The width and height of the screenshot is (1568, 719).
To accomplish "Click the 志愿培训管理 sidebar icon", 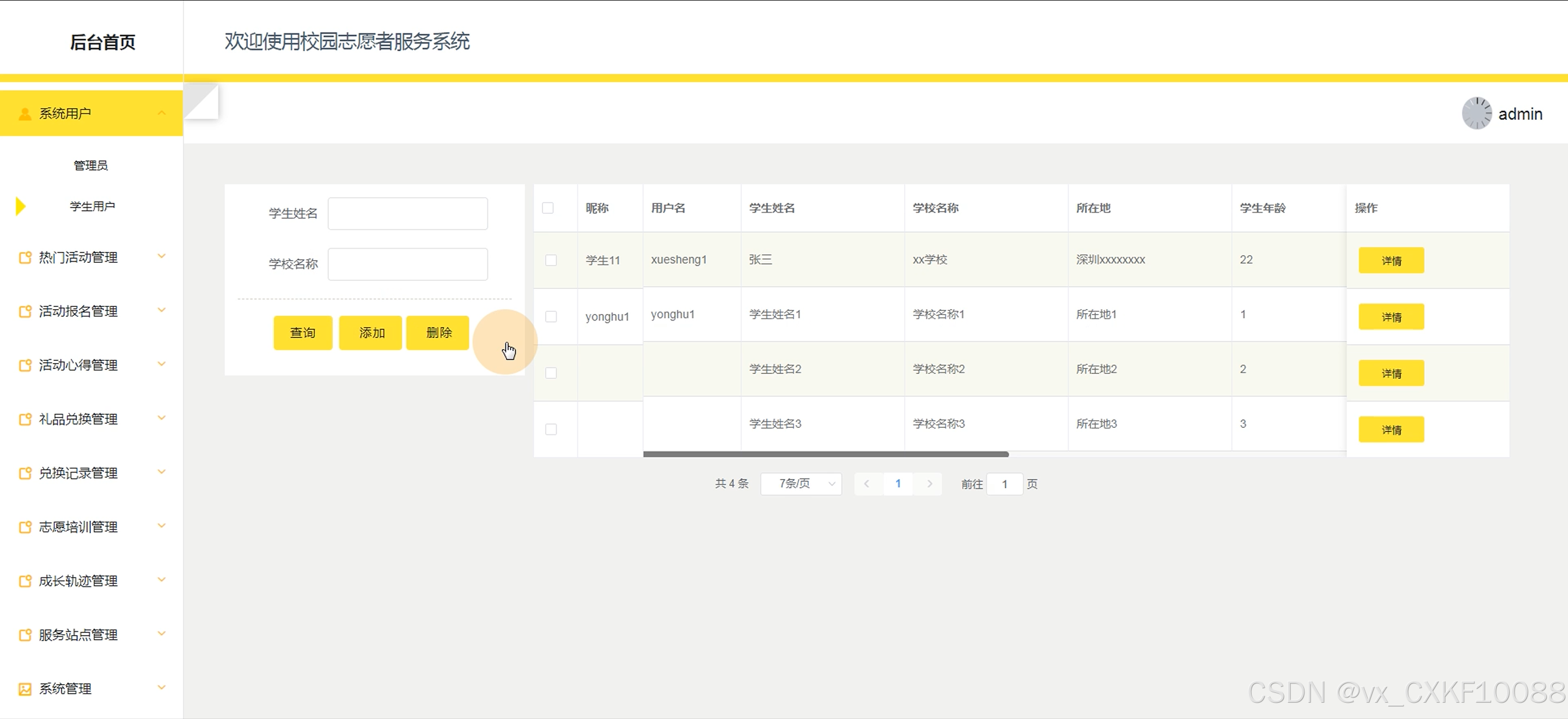I will click(25, 527).
